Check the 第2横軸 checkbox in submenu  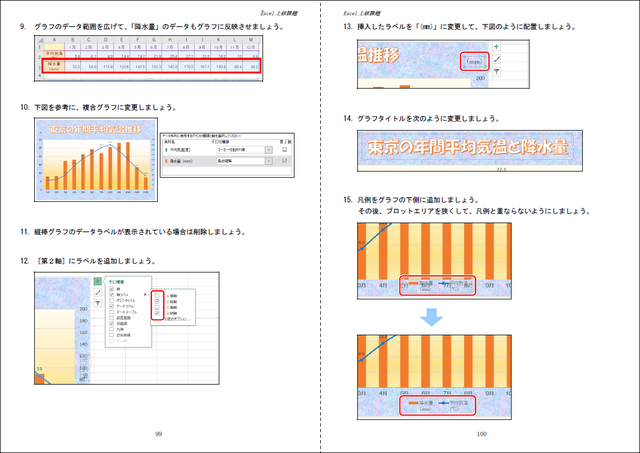157,307
